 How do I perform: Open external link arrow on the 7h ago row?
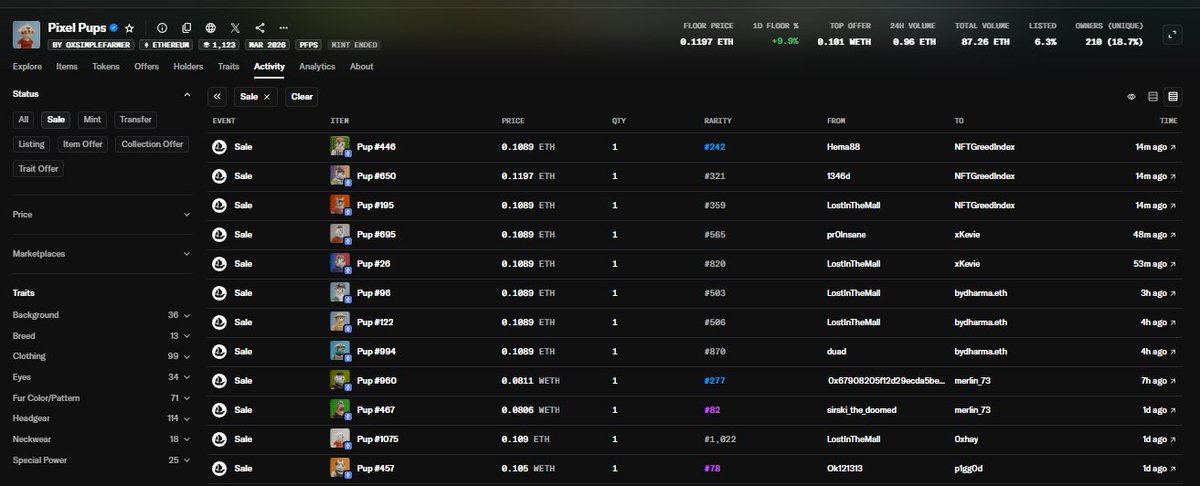coord(1174,381)
